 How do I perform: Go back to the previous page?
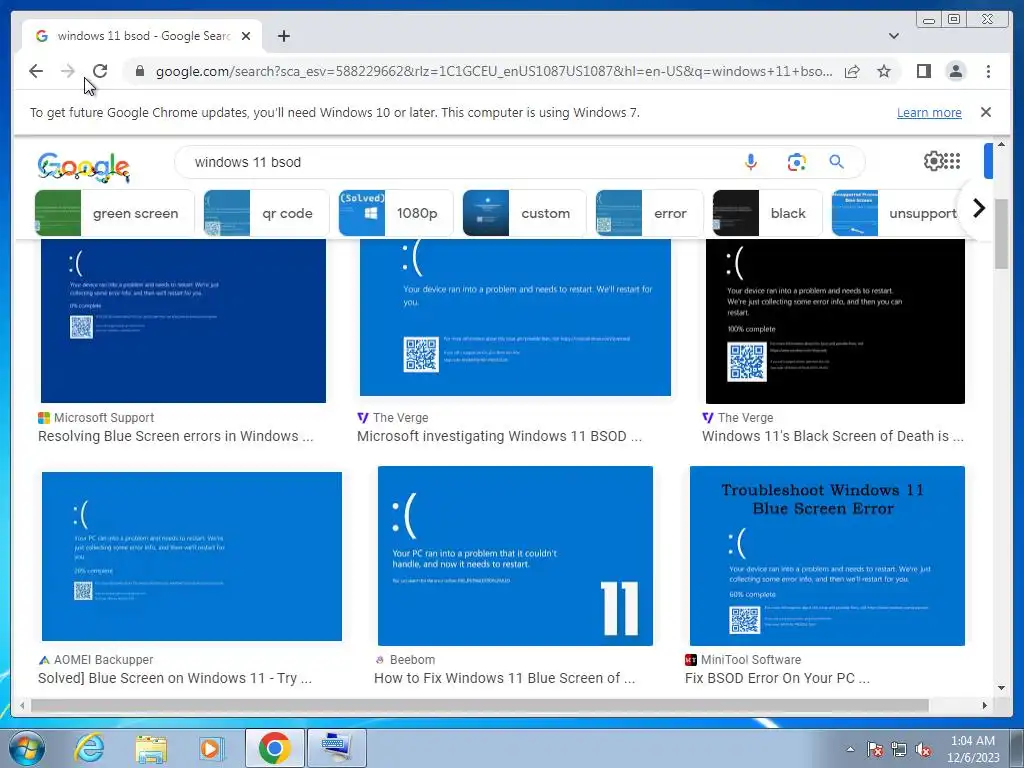[x=36, y=71]
